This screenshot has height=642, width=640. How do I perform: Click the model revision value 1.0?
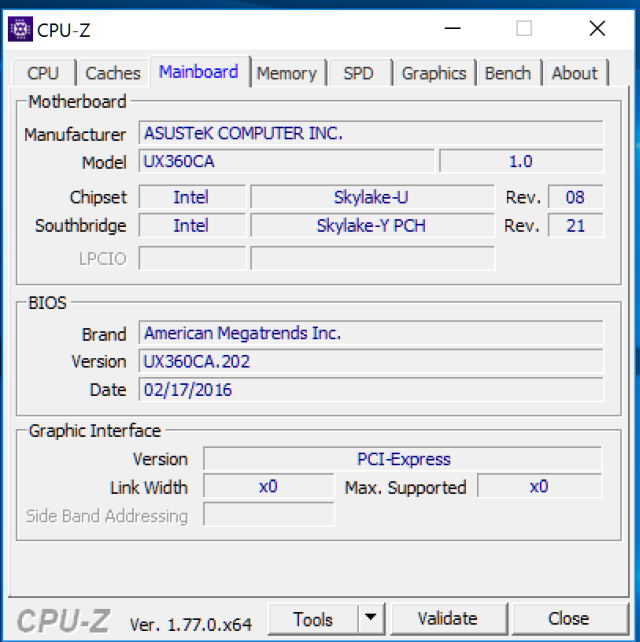point(521,161)
